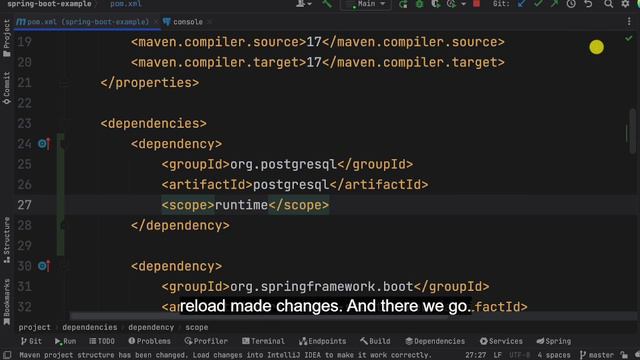Select dependency in XML breadcrumb
The width and height of the screenshot is (640, 360).
(x=151, y=327)
